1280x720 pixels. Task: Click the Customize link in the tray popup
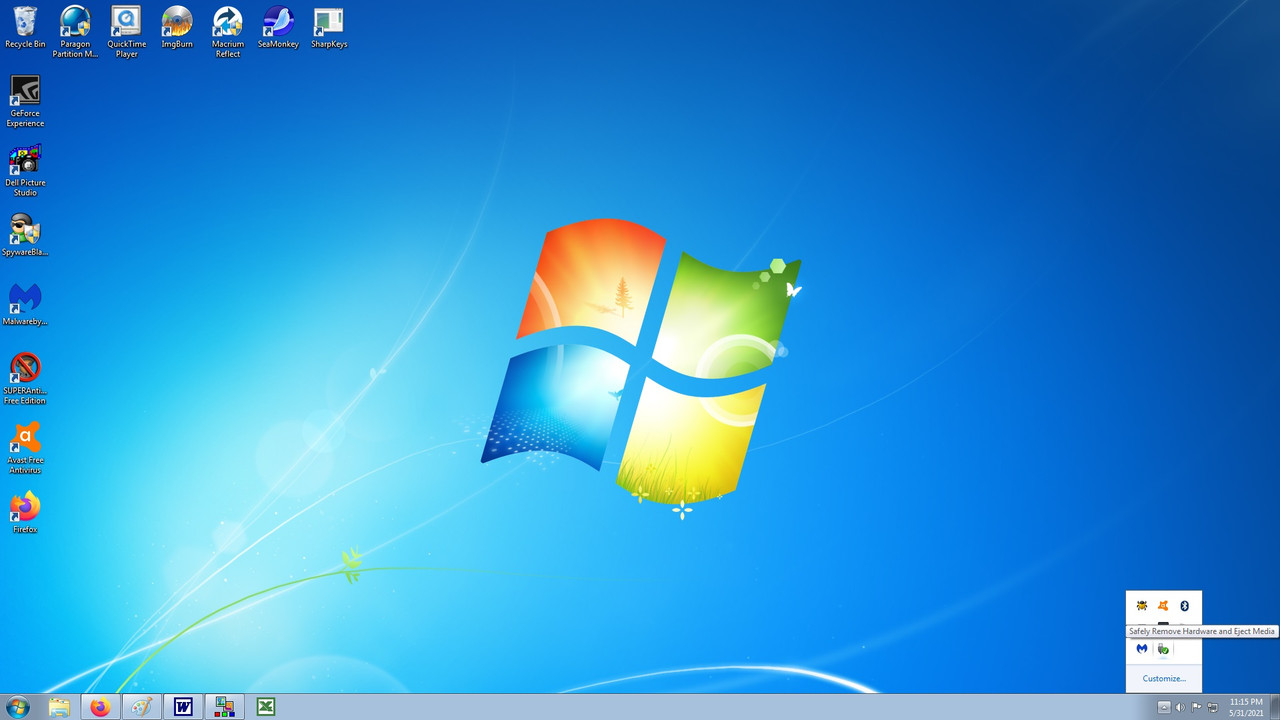pos(1163,678)
